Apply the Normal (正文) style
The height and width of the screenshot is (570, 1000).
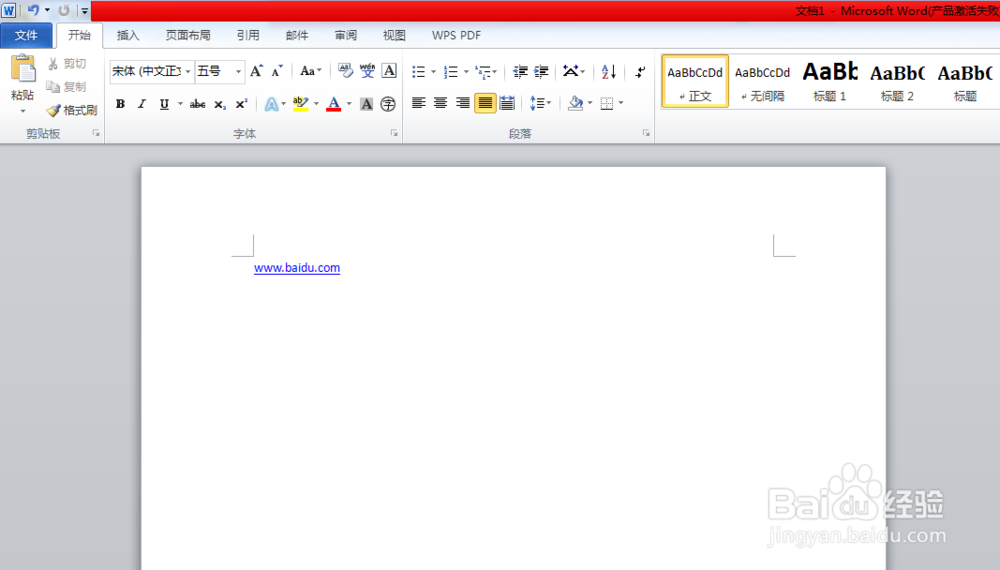coord(695,81)
